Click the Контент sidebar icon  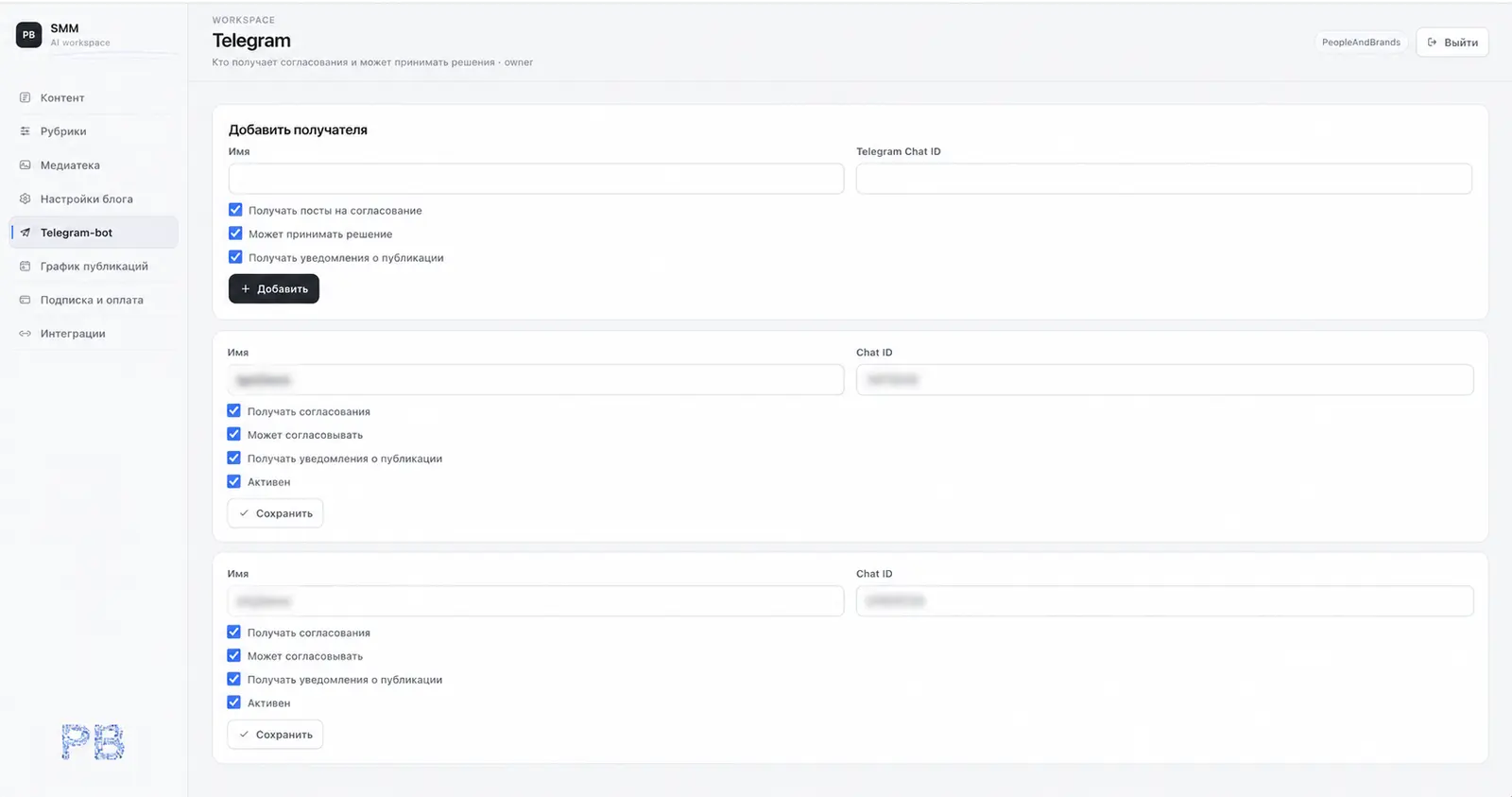pos(26,97)
